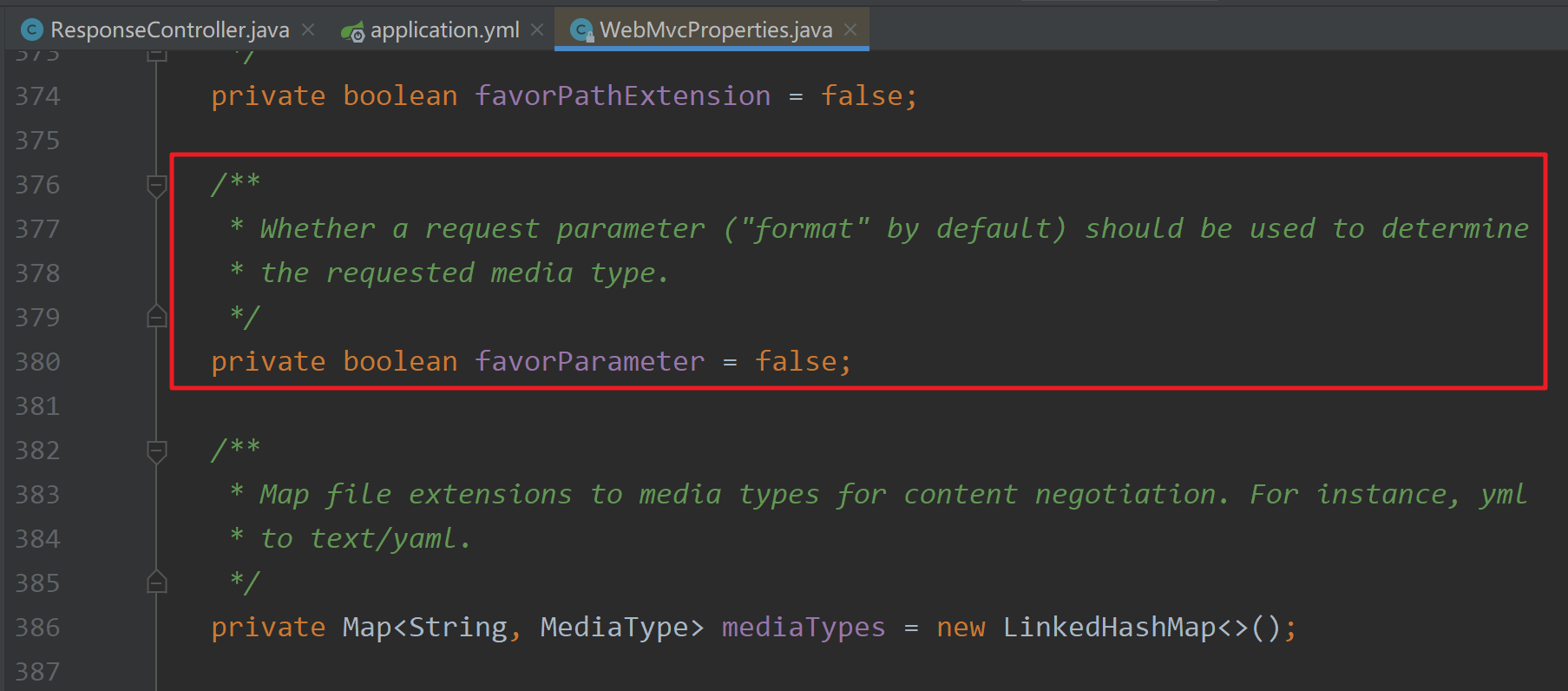Place cursor on the favorParameter field name
The width and height of the screenshot is (1568, 691).
589,362
